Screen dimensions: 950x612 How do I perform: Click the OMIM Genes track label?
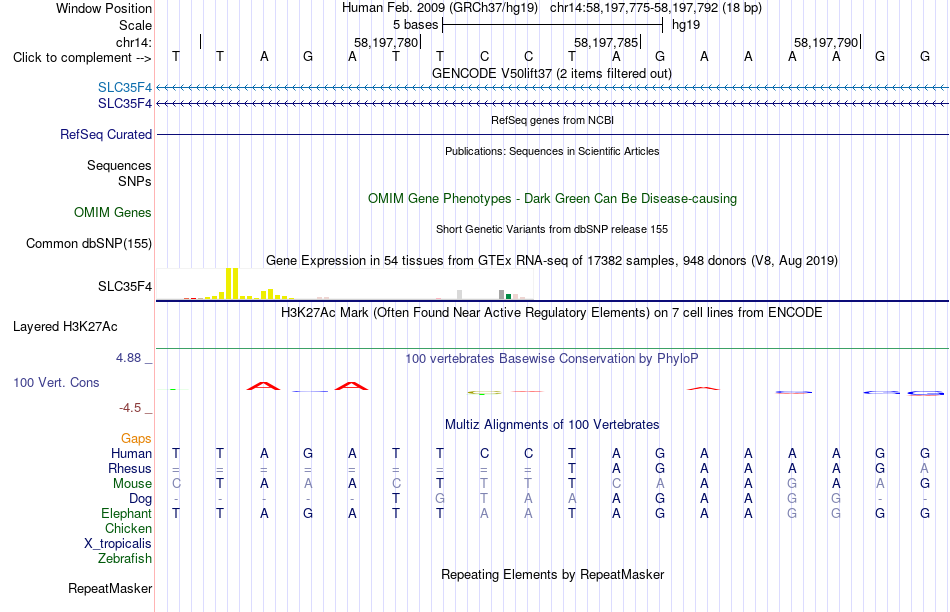[113, 213]
